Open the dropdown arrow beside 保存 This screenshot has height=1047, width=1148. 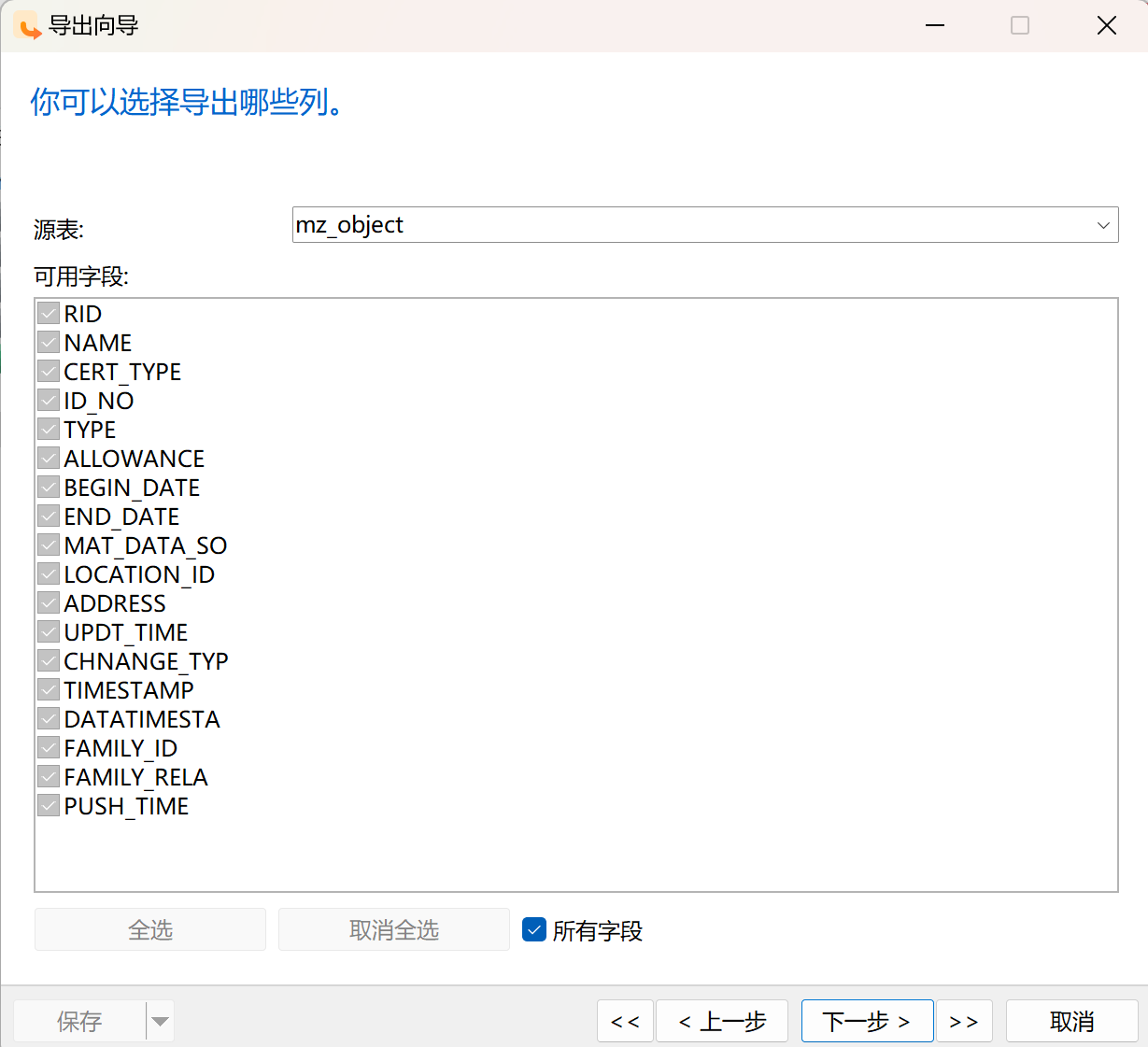pyautogui.click(x=161, y=1021)
